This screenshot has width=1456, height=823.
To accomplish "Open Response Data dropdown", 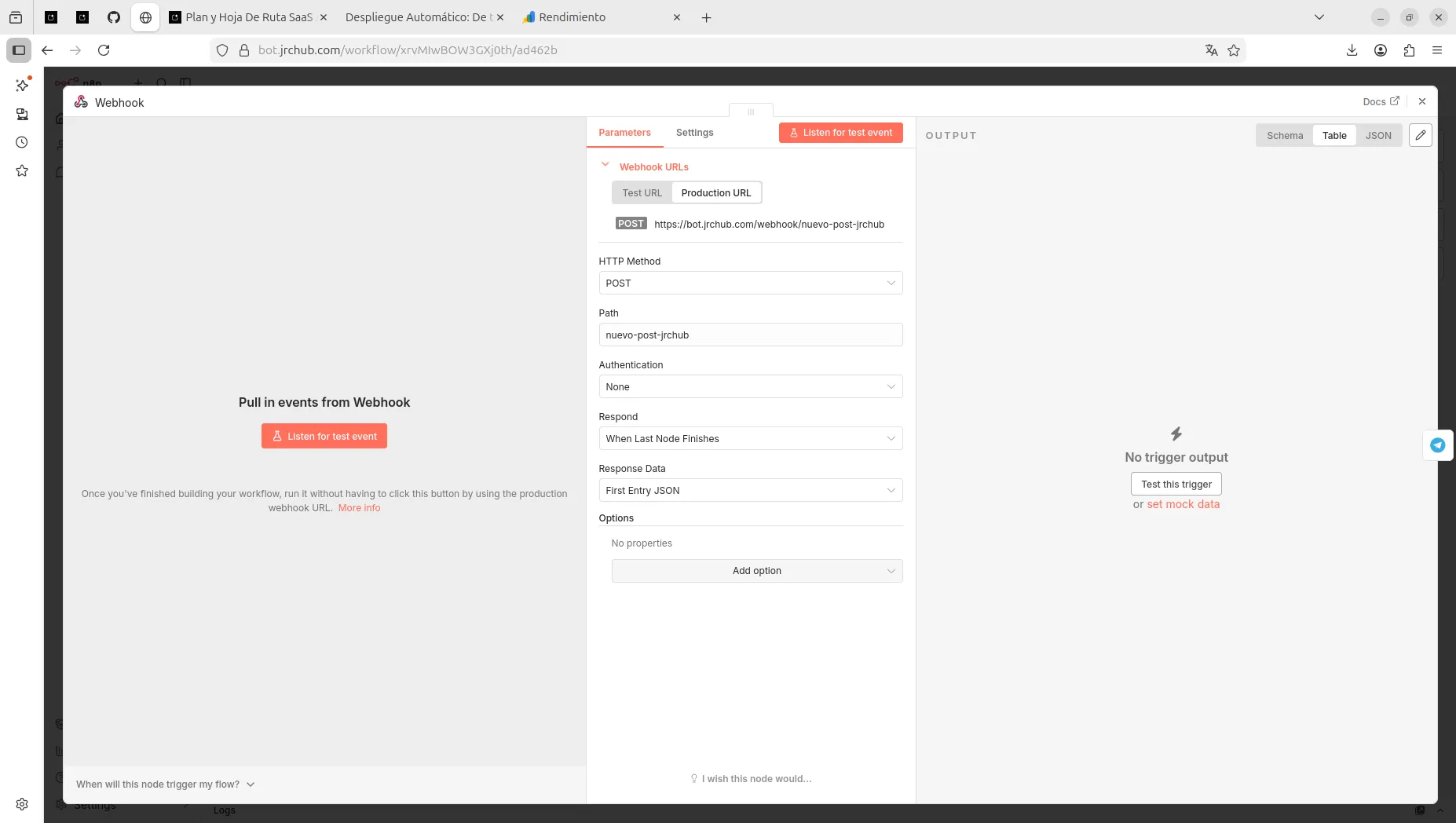I will [x=750, y=490].
